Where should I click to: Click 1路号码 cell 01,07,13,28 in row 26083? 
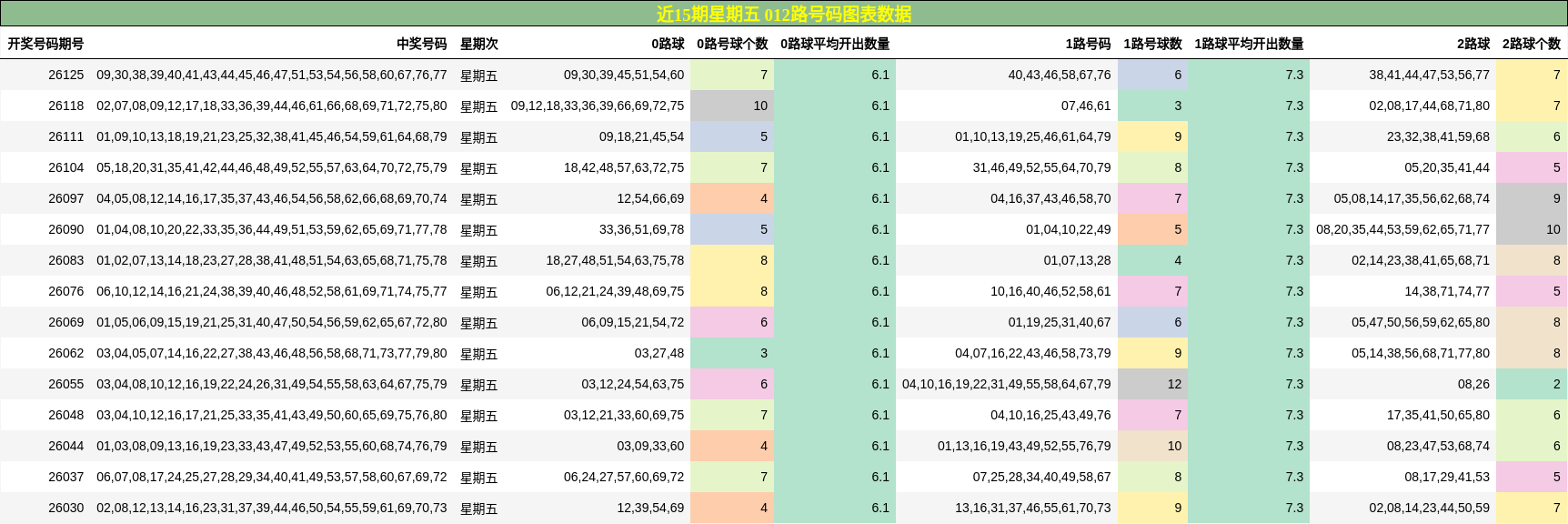1077,260
